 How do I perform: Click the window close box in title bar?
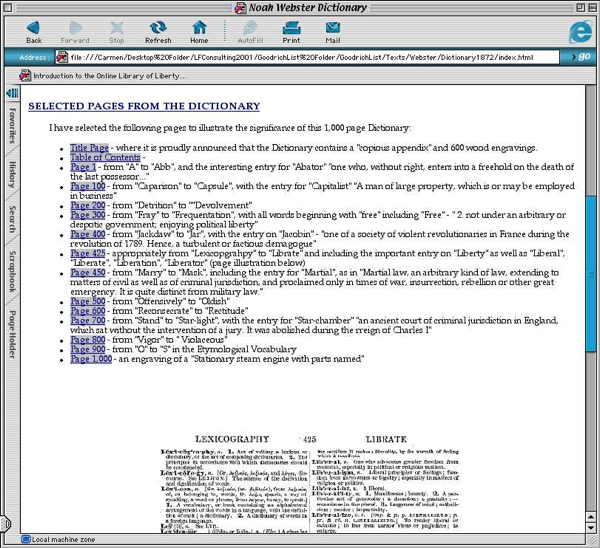(x=8, y=7)
